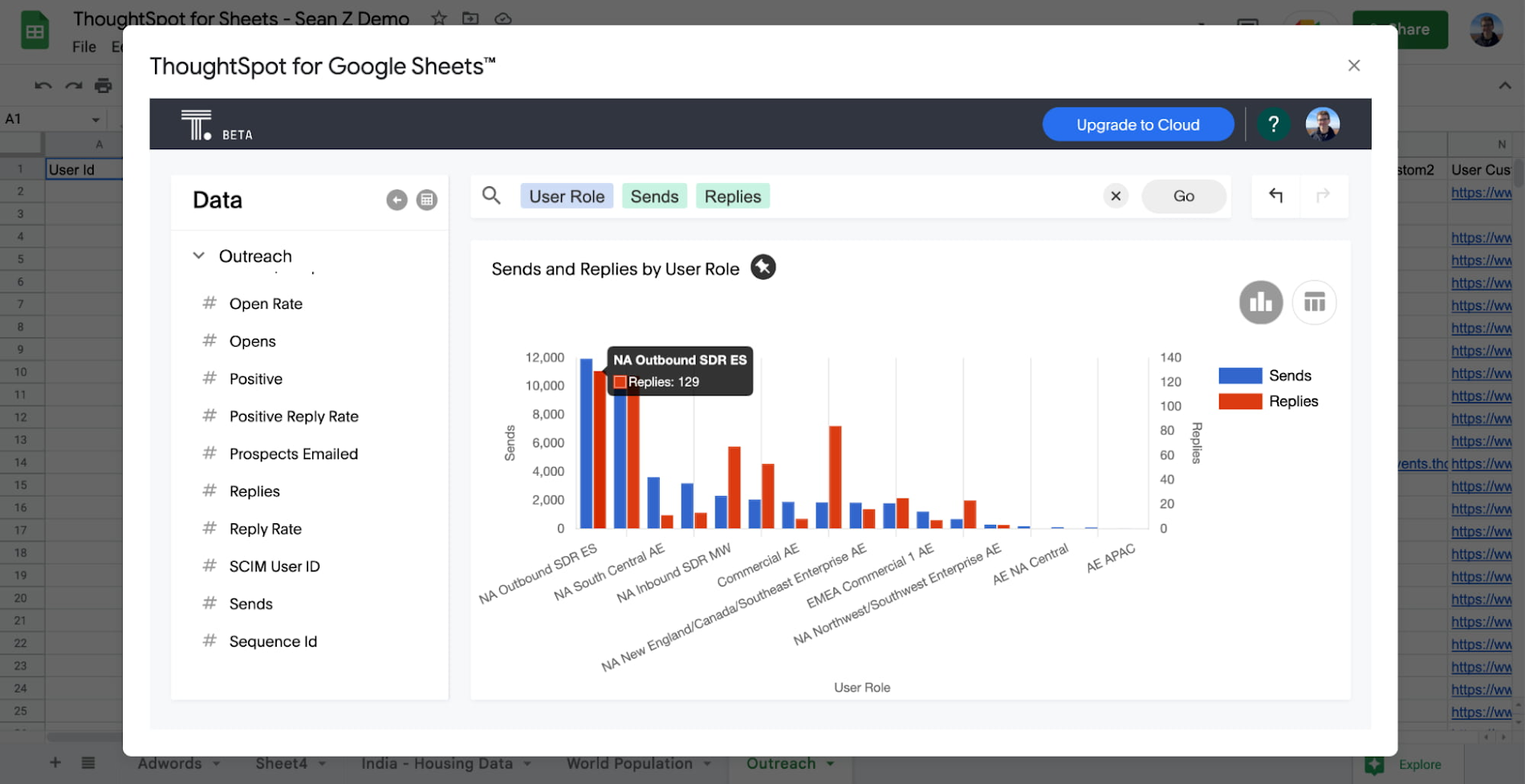Open the A1 name box dropdown
The height and width of the screenshot is (784, 1525).
click(96, 120)
